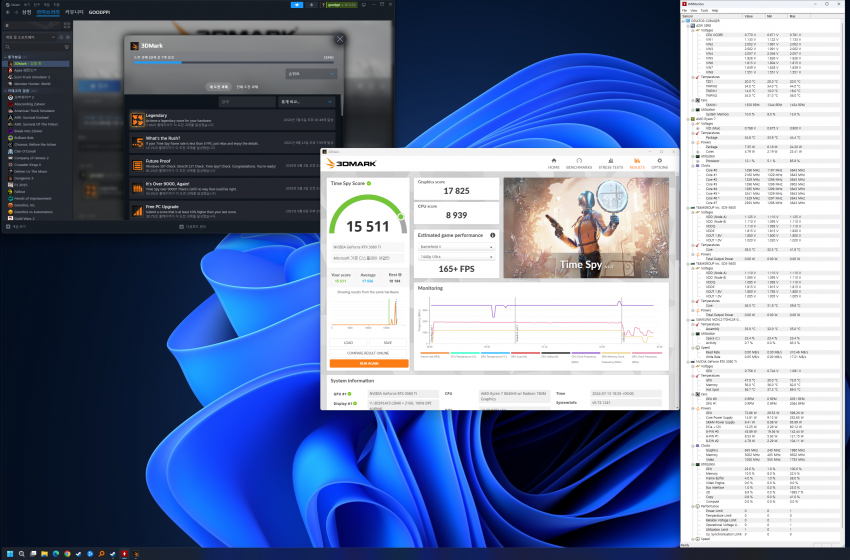
Task: Select the unlocked achievements tab pill
Action: coord(219,87)
